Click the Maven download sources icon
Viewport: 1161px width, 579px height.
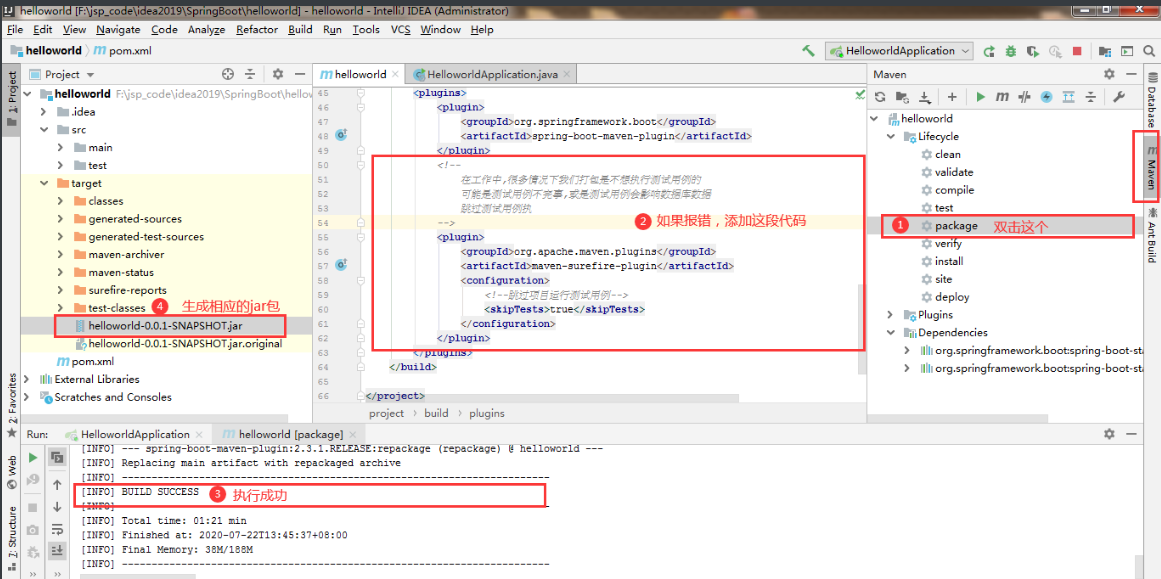click(925, 97)
